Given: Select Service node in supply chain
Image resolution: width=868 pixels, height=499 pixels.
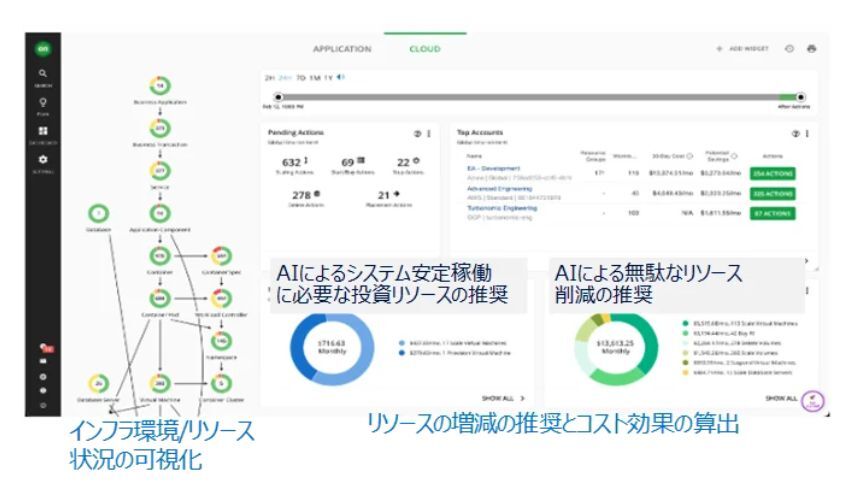Looking at the screenshot, I should pyautogui.click(x=160, y=171).
